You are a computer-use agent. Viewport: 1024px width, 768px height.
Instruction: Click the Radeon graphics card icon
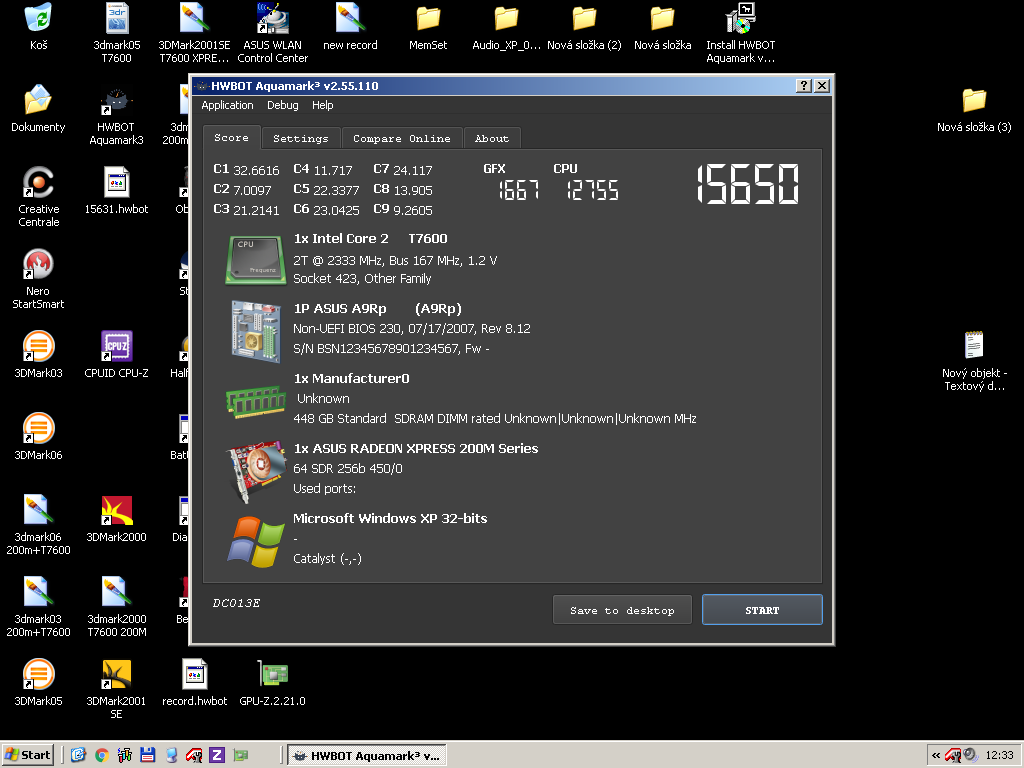point(256,470)
